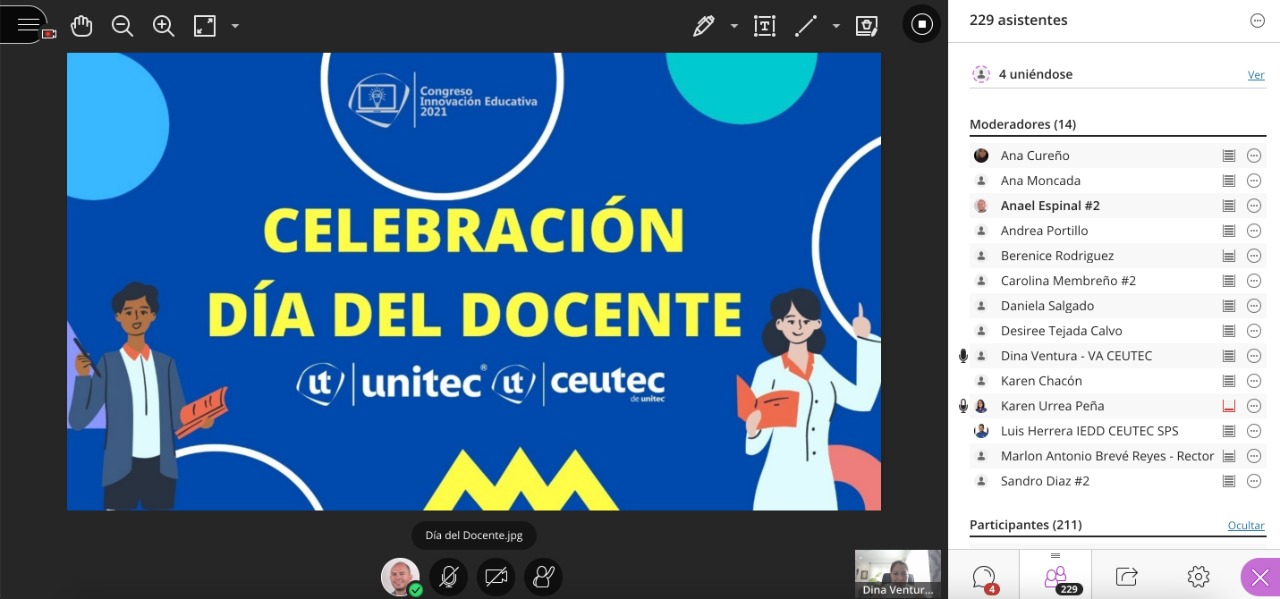1280x599 pixels.
Task: Select the hand pan tool
Action: (82, 26)
